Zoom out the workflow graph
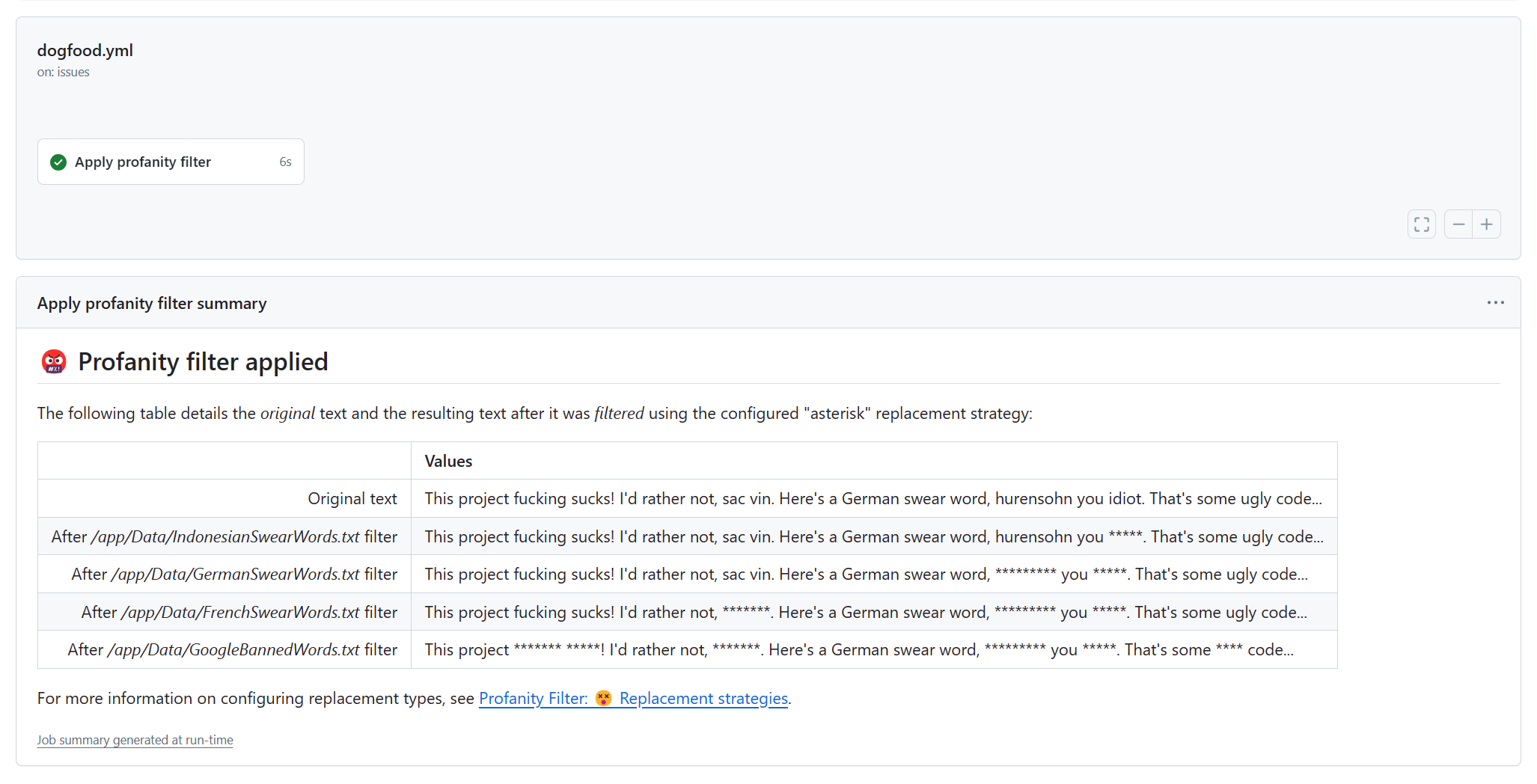This screenshot has width=1537, height=784. click(1458, 224)
